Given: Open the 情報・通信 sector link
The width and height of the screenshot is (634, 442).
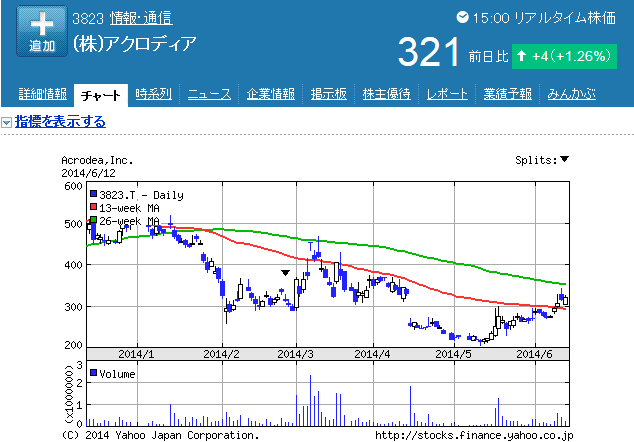Looking at the screenshot, I should 141,18.
